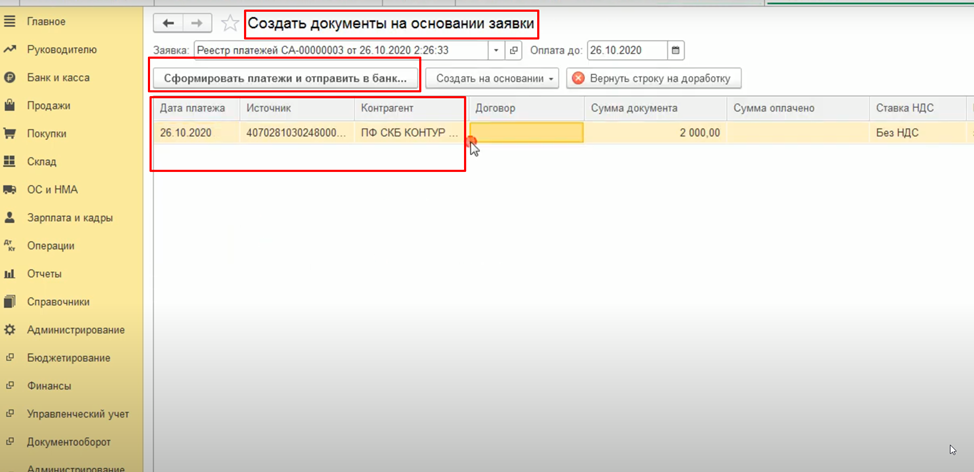Screen dimensions: 974x472
Task: Open the Операции section
Action: point(51,246)
